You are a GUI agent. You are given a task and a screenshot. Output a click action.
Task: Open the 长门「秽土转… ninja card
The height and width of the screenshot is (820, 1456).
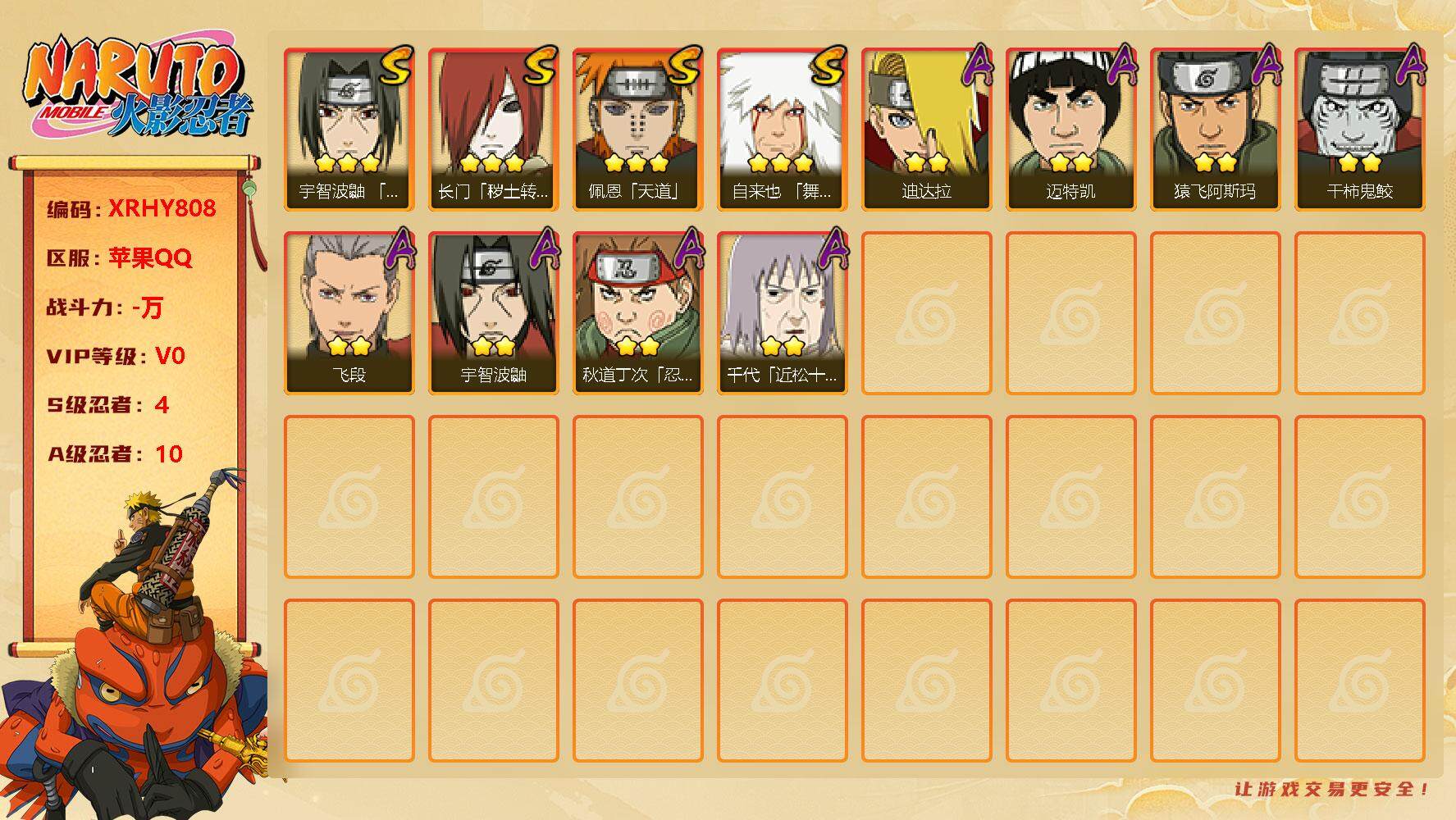493,130
